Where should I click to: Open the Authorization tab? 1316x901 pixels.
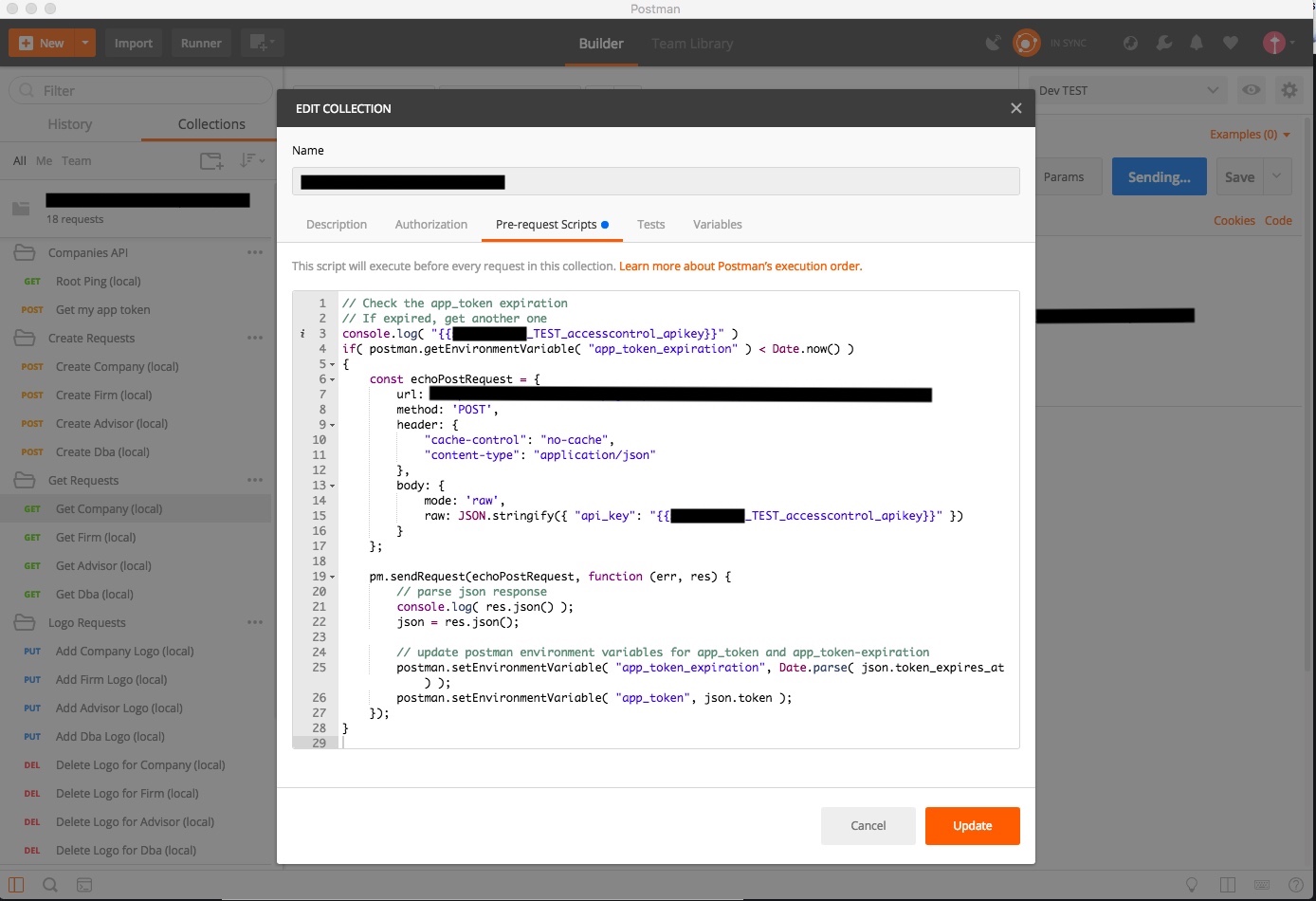pos(431,225)
